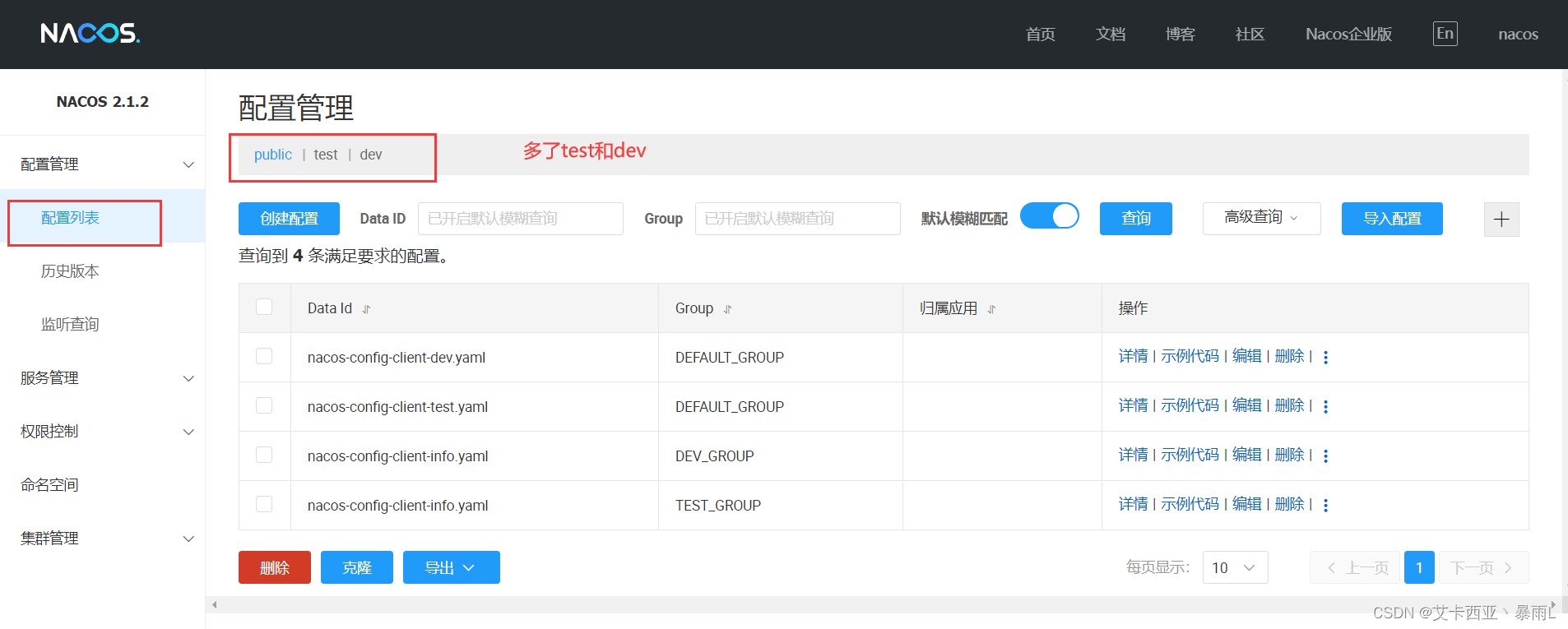
Task: Select nacos-config-client-dev.yaml row checkbox
Action: point(264,356)
